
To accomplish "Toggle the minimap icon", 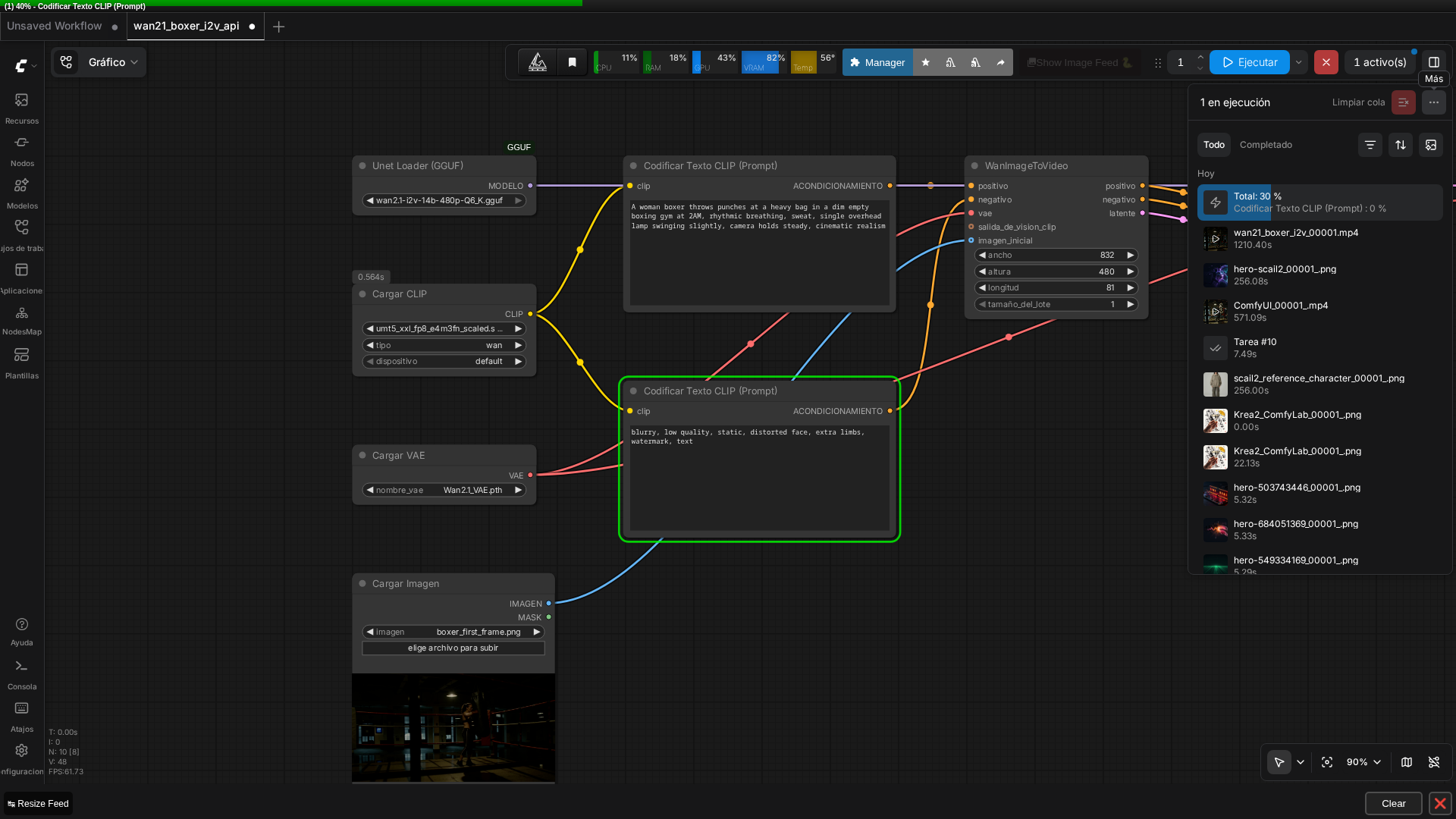I will [x=1407, y=762].
